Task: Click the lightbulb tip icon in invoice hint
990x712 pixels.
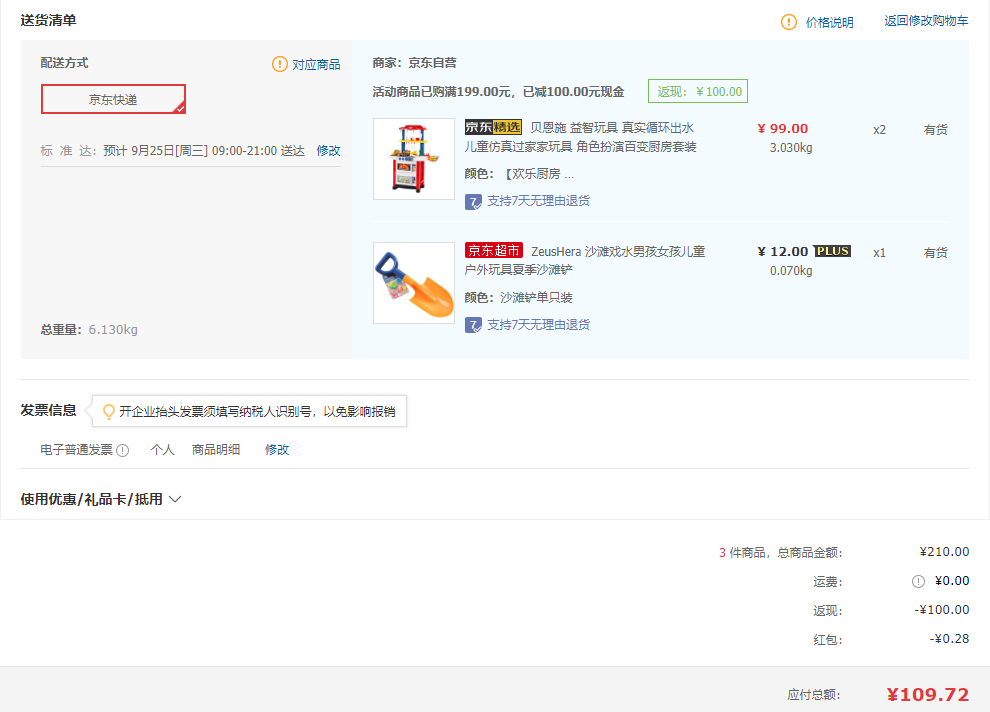Action: point(109,412)
